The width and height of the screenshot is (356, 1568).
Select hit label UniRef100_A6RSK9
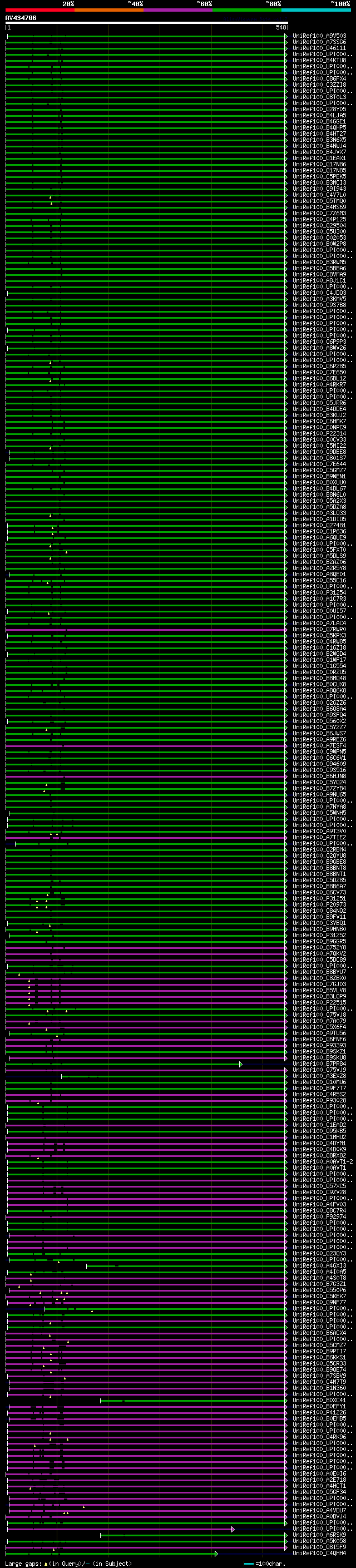[319, 1535]
